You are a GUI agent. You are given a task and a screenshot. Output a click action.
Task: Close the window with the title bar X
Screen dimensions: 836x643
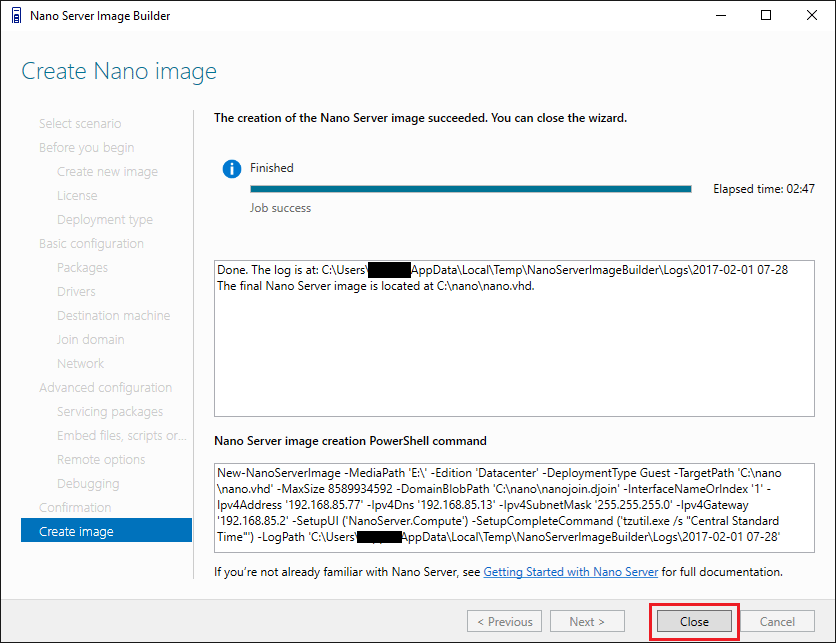pyautogui.click(x=811, y=15)
